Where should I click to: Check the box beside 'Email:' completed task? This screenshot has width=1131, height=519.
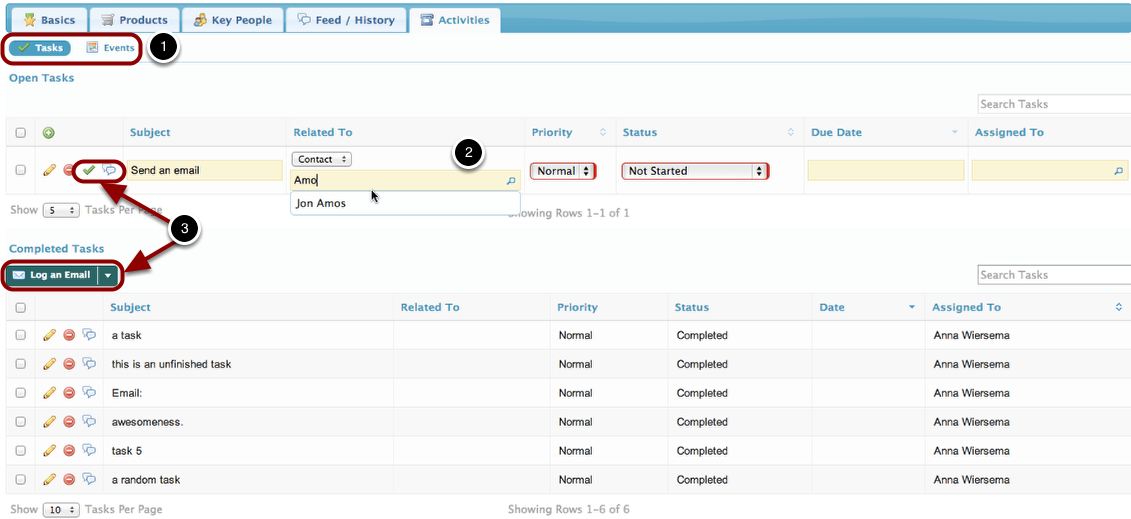tap(21, 393)
